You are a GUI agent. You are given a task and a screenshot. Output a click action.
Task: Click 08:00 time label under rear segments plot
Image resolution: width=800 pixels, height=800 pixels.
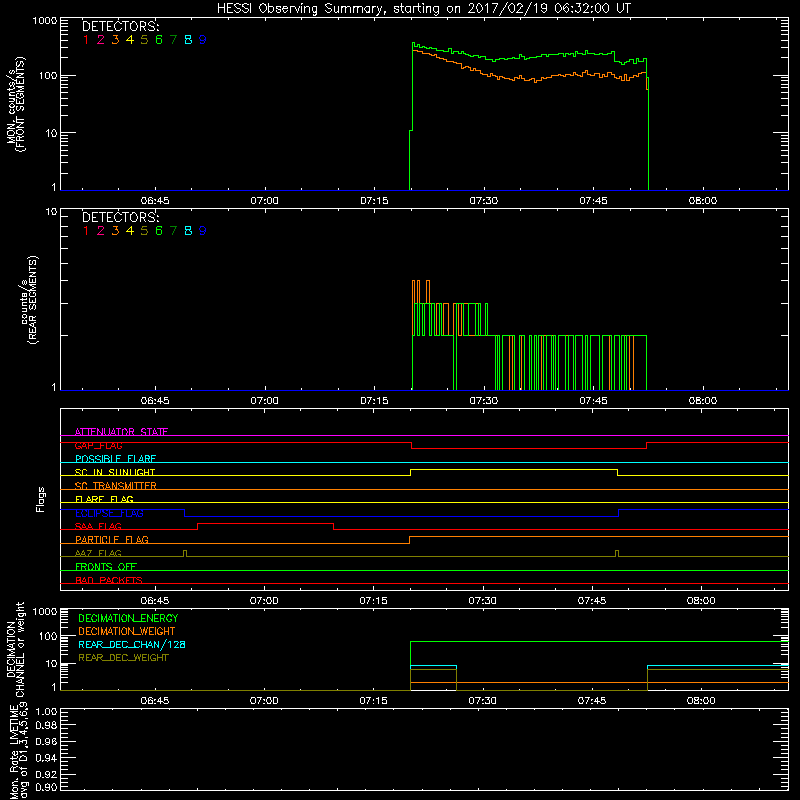pyautogui.click(x=703, y=401)
